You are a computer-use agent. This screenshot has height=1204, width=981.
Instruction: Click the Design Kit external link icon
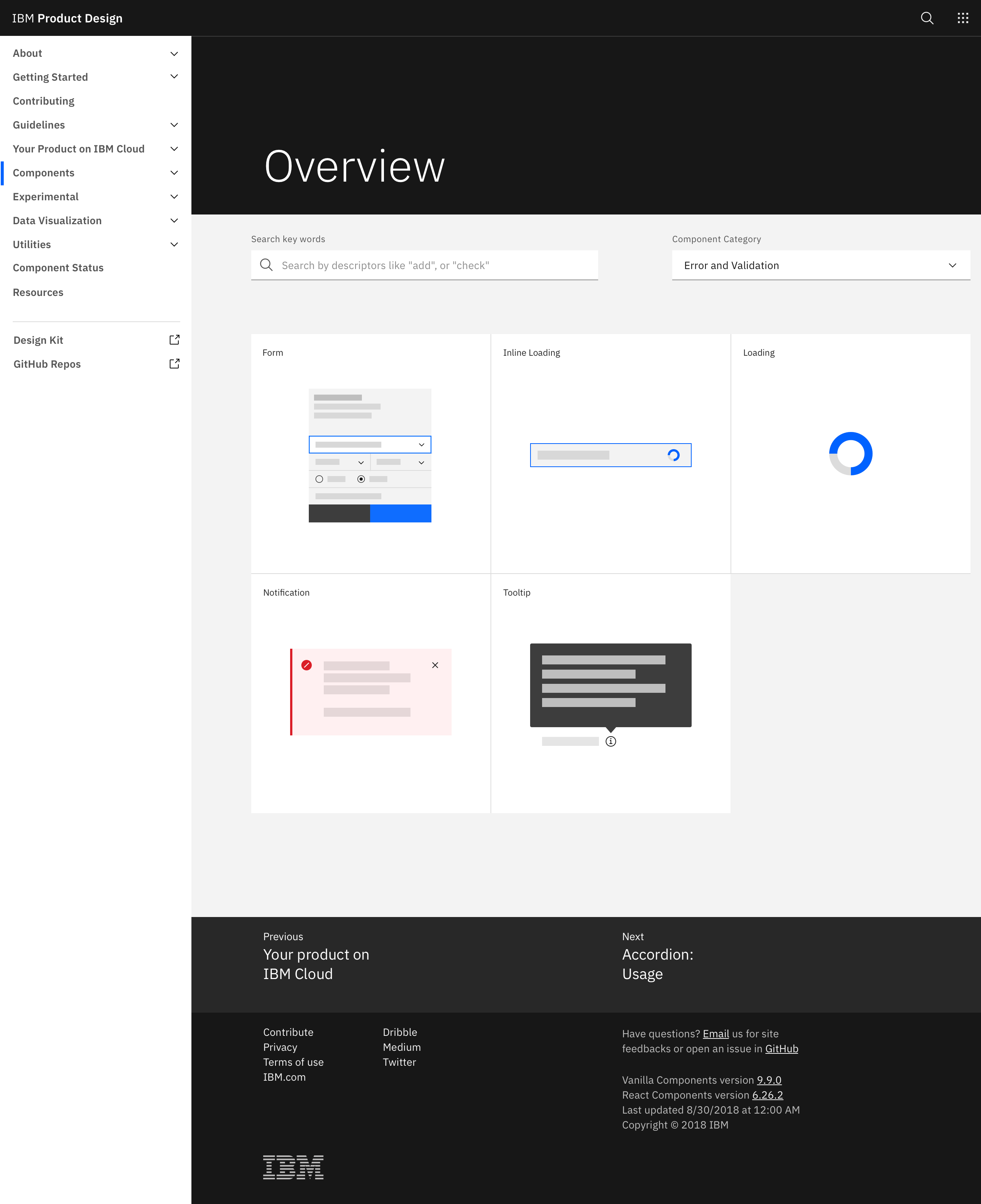click(175, 340)
